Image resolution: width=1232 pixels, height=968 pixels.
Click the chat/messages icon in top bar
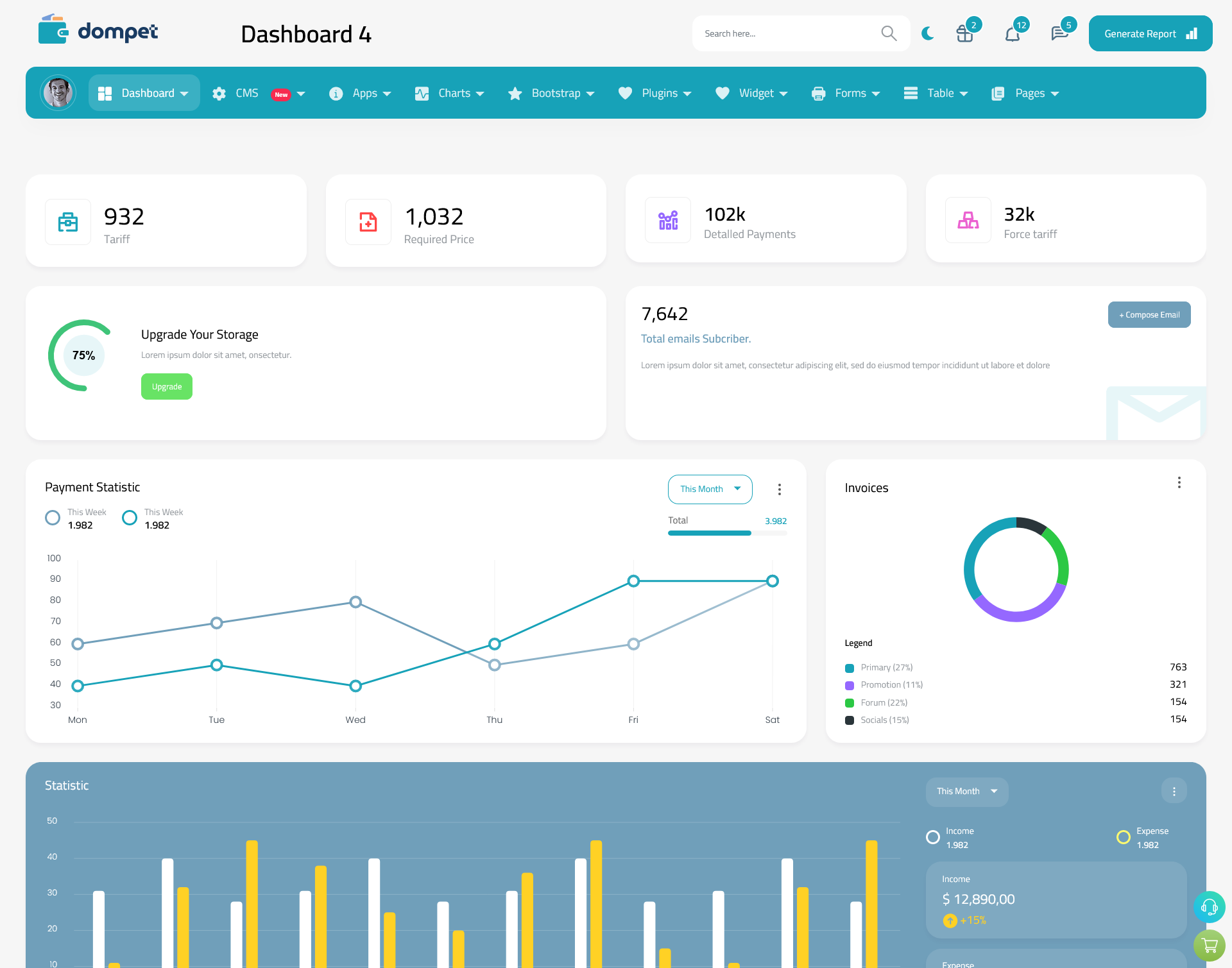click(x=1058, y=33)
